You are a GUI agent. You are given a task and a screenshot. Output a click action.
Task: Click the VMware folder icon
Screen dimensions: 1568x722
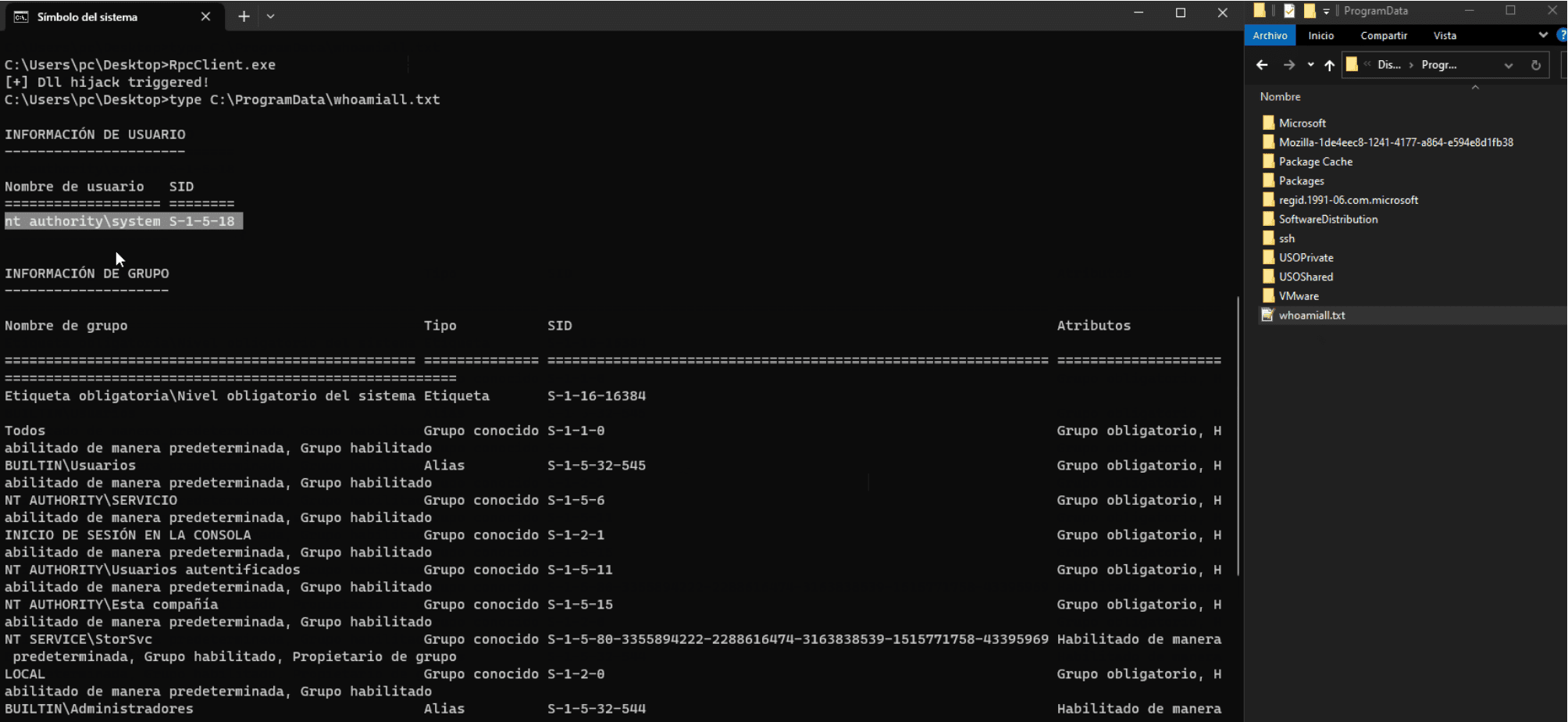click(1268, 296)
